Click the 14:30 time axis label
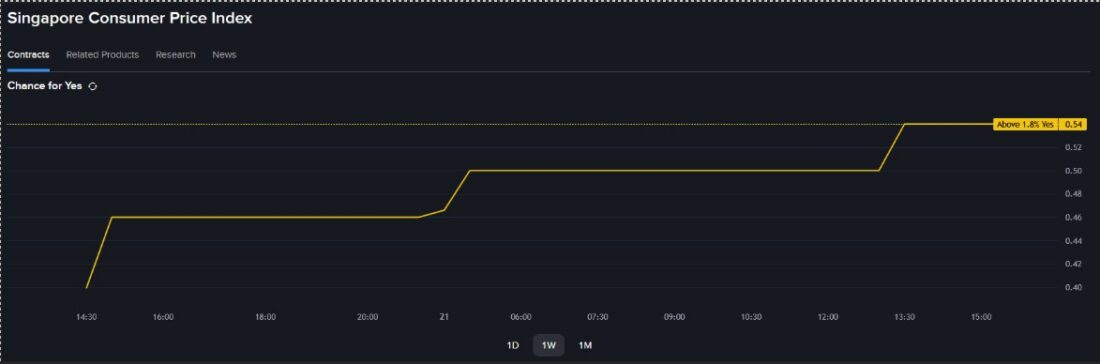The height and width of the screenshot is (364, 1100). 86,317
